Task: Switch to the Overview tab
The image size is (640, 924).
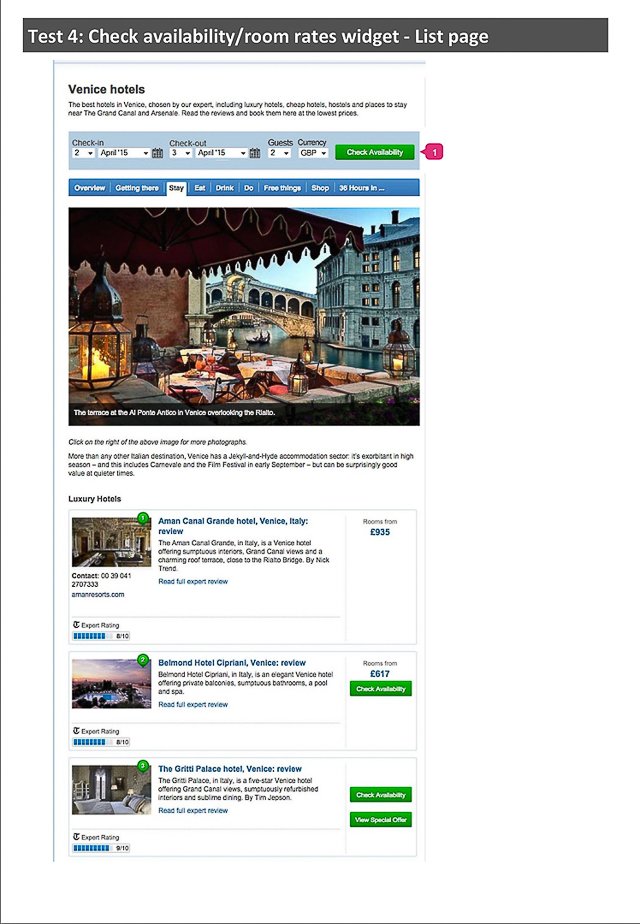Action: 89,188
